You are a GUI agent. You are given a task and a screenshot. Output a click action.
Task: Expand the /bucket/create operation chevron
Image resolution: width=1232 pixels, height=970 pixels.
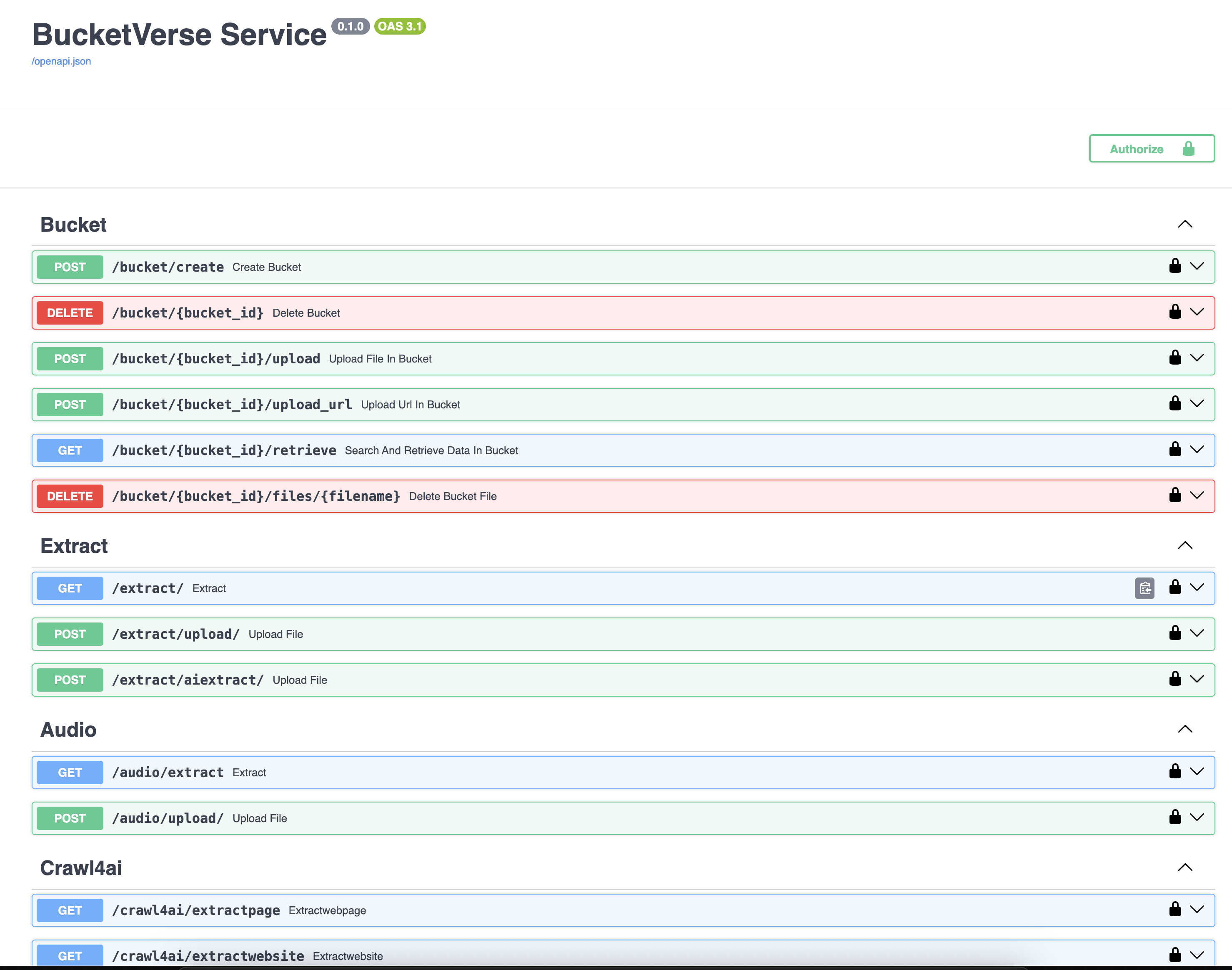point(1197,266)
